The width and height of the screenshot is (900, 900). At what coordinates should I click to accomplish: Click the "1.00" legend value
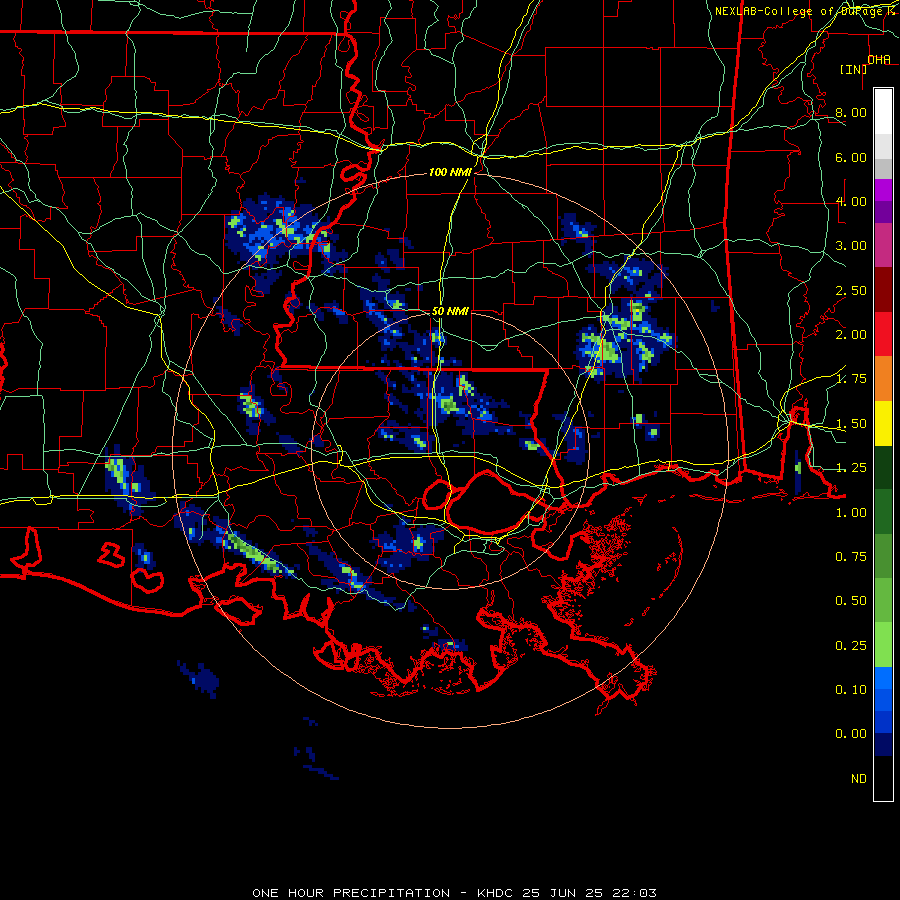851,513
